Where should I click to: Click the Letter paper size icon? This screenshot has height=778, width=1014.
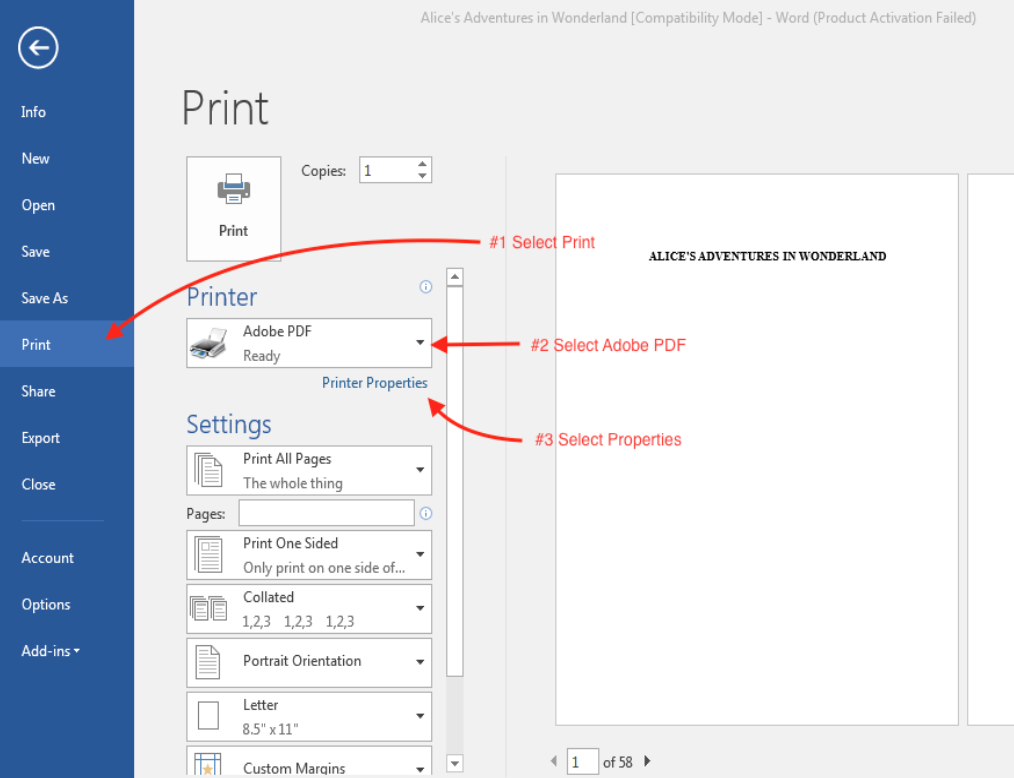208,716
